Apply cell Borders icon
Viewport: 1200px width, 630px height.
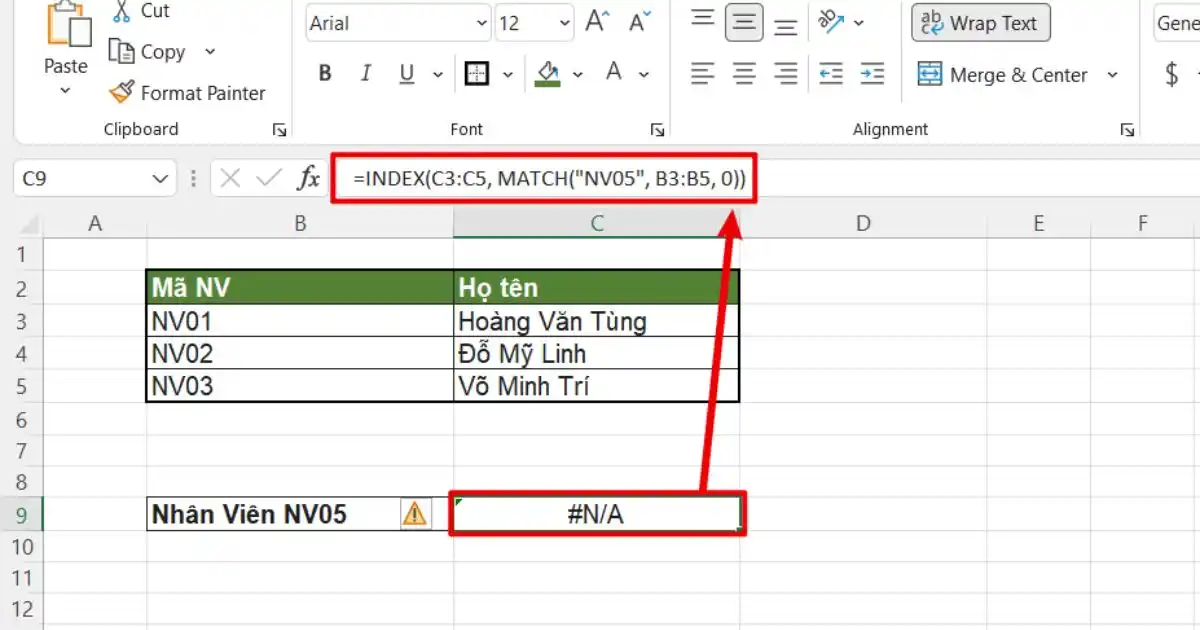[x=477, y=73]
